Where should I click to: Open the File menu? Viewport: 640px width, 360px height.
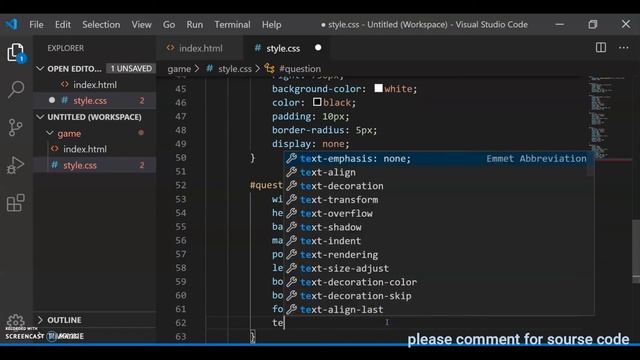[x=36, y=24]
